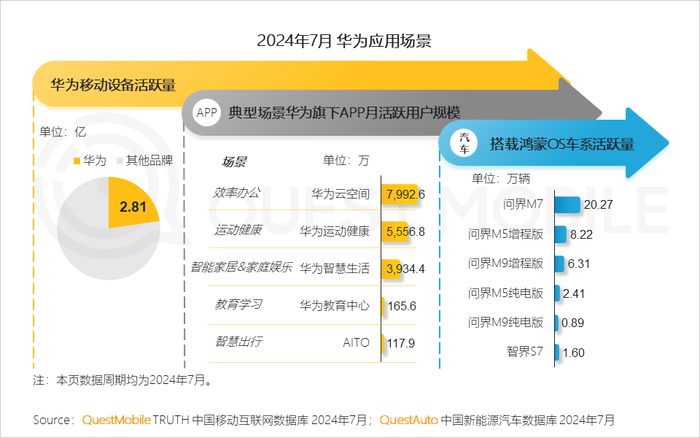This screenshot has height=438, width=700.
Task: Click the round APP badge icon
Action: [207, 113]
